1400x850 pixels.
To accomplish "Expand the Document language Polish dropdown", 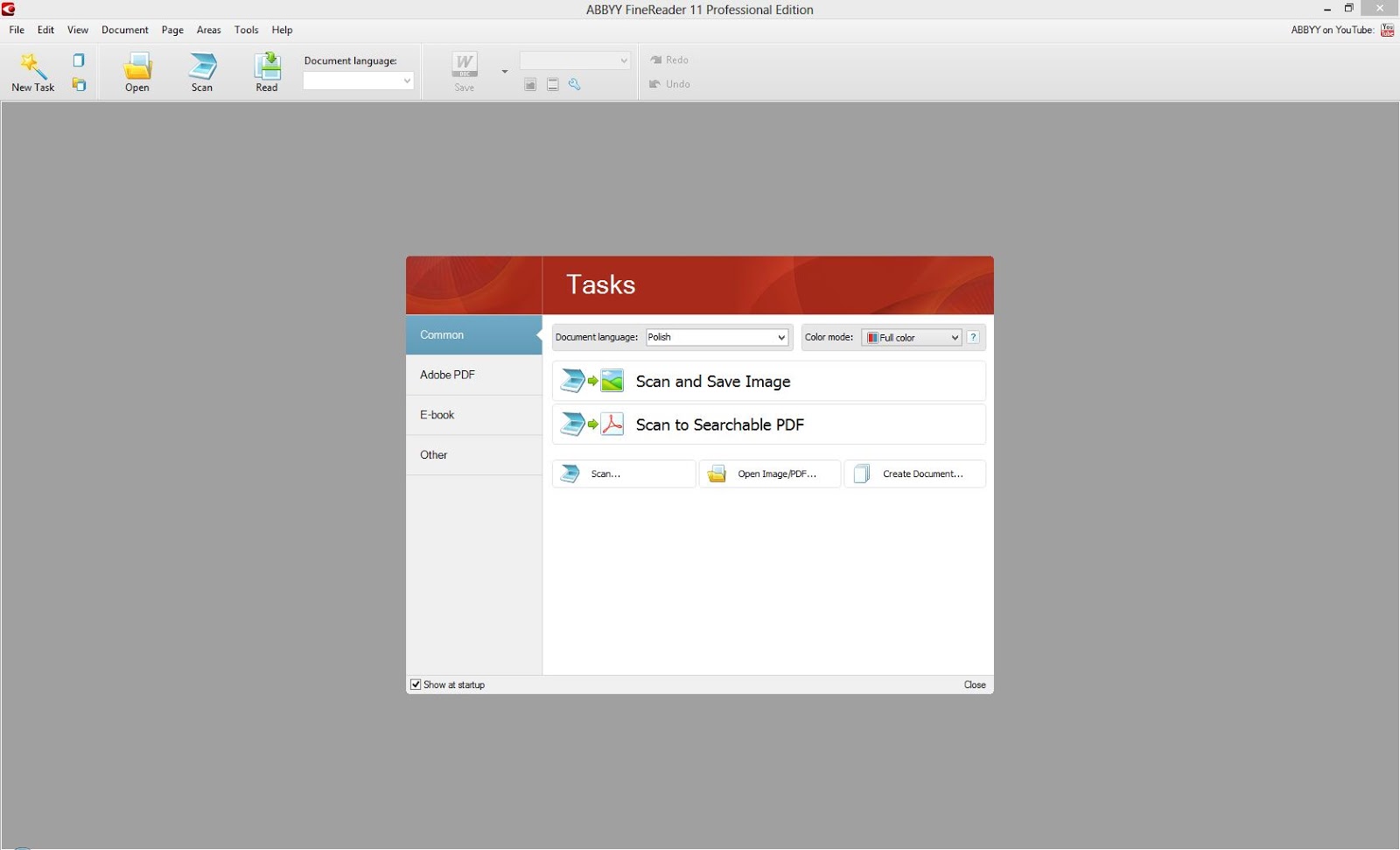I will 717,337.
